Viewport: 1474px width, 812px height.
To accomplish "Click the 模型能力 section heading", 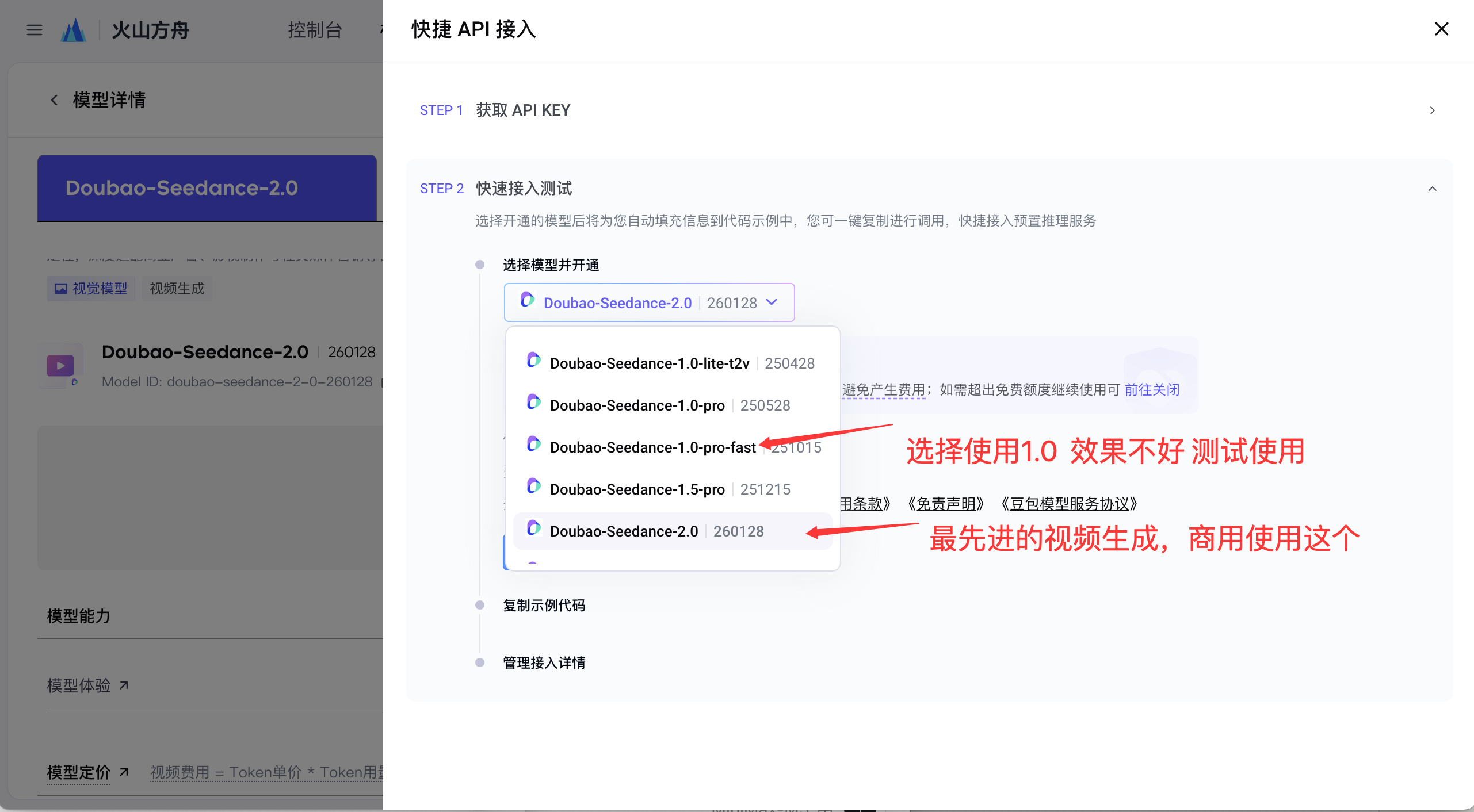I will click(78, 616).
